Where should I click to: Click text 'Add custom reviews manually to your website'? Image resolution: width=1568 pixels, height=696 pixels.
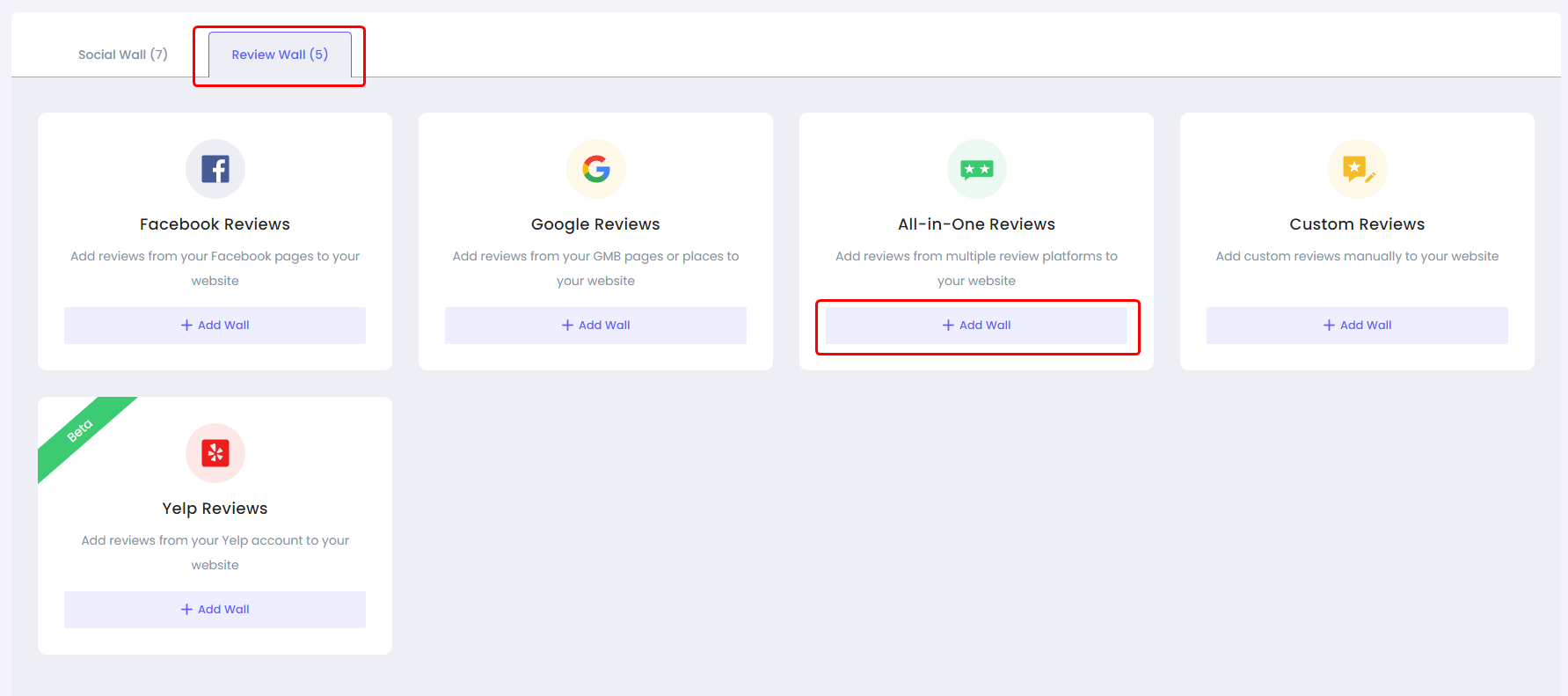1357,256
